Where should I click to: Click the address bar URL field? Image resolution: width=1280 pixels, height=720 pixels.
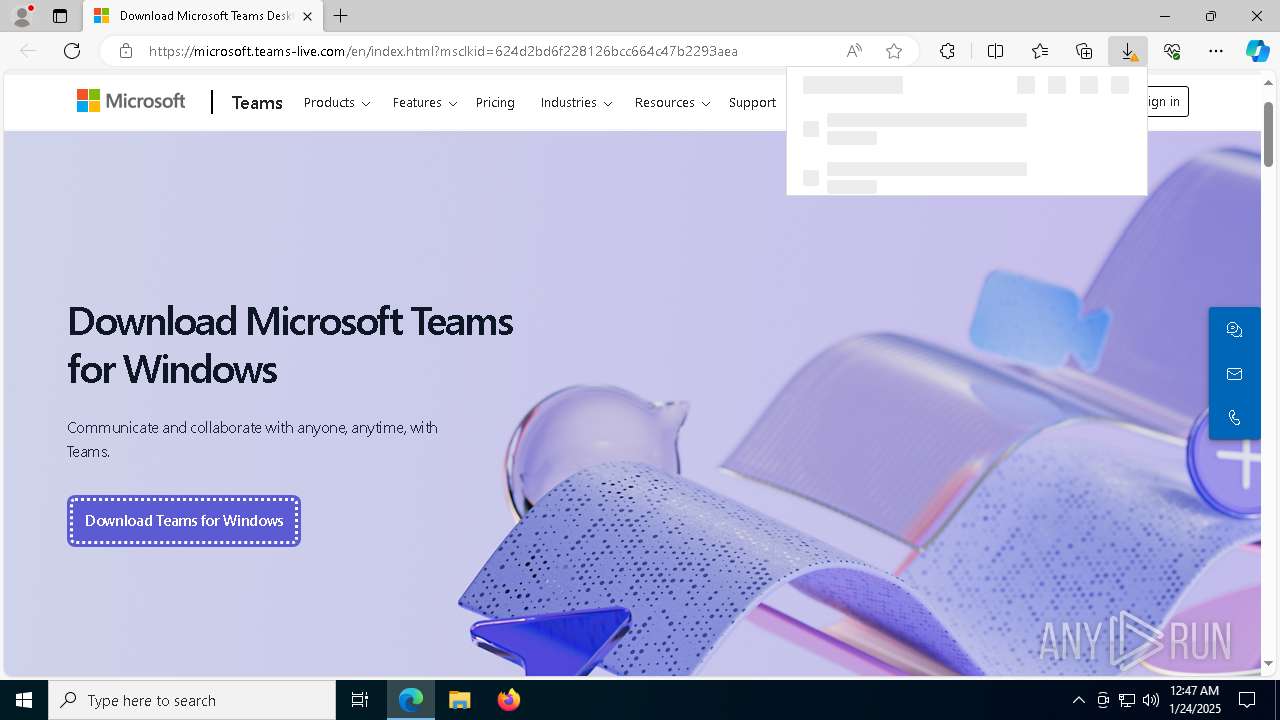click(443, 51)
